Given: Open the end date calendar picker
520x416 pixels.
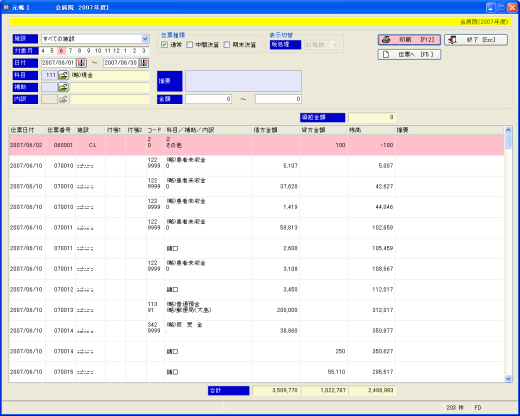Looking at the screenshot, I should (144, 63).
